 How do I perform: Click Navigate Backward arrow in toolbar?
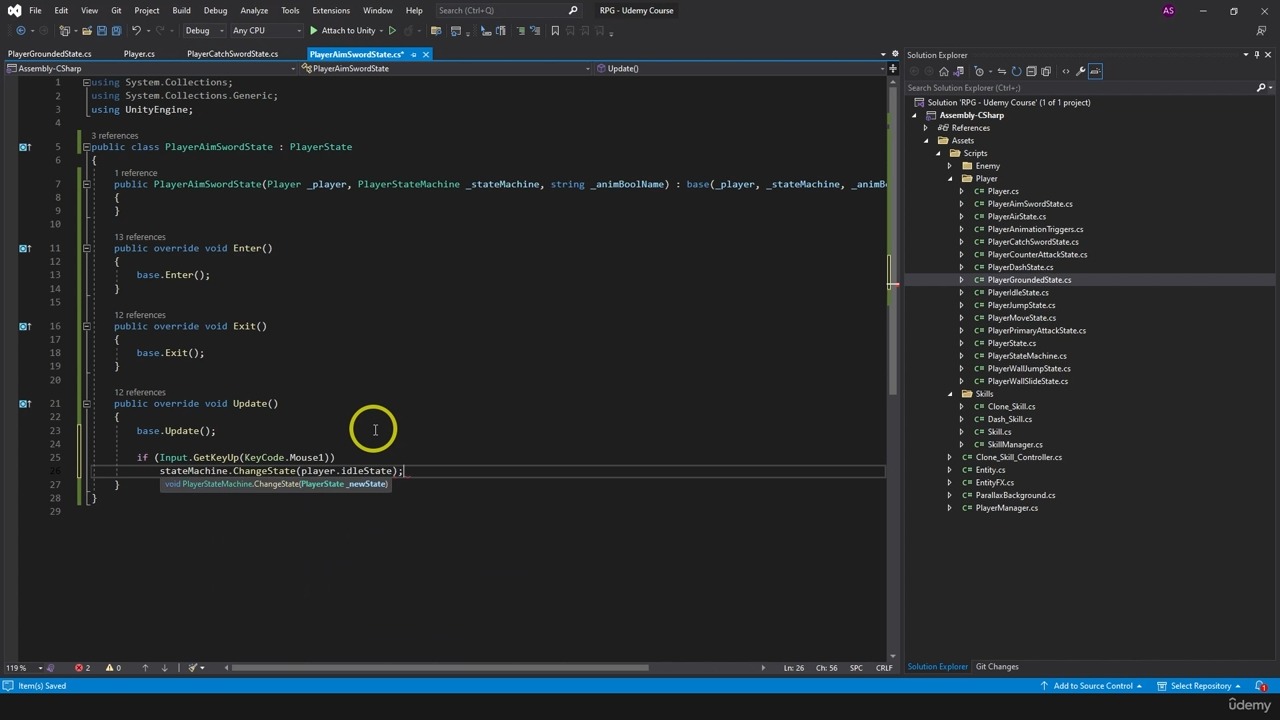coord(21,30)
